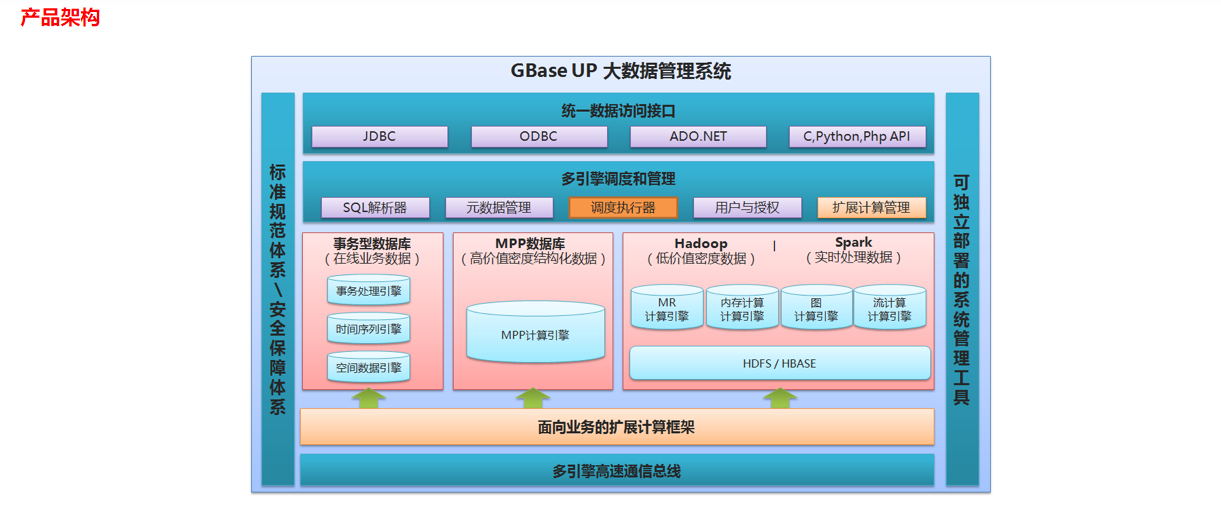
Task: Select the 流计算 计算引擎 cylinder
Action: pos(889,308)
